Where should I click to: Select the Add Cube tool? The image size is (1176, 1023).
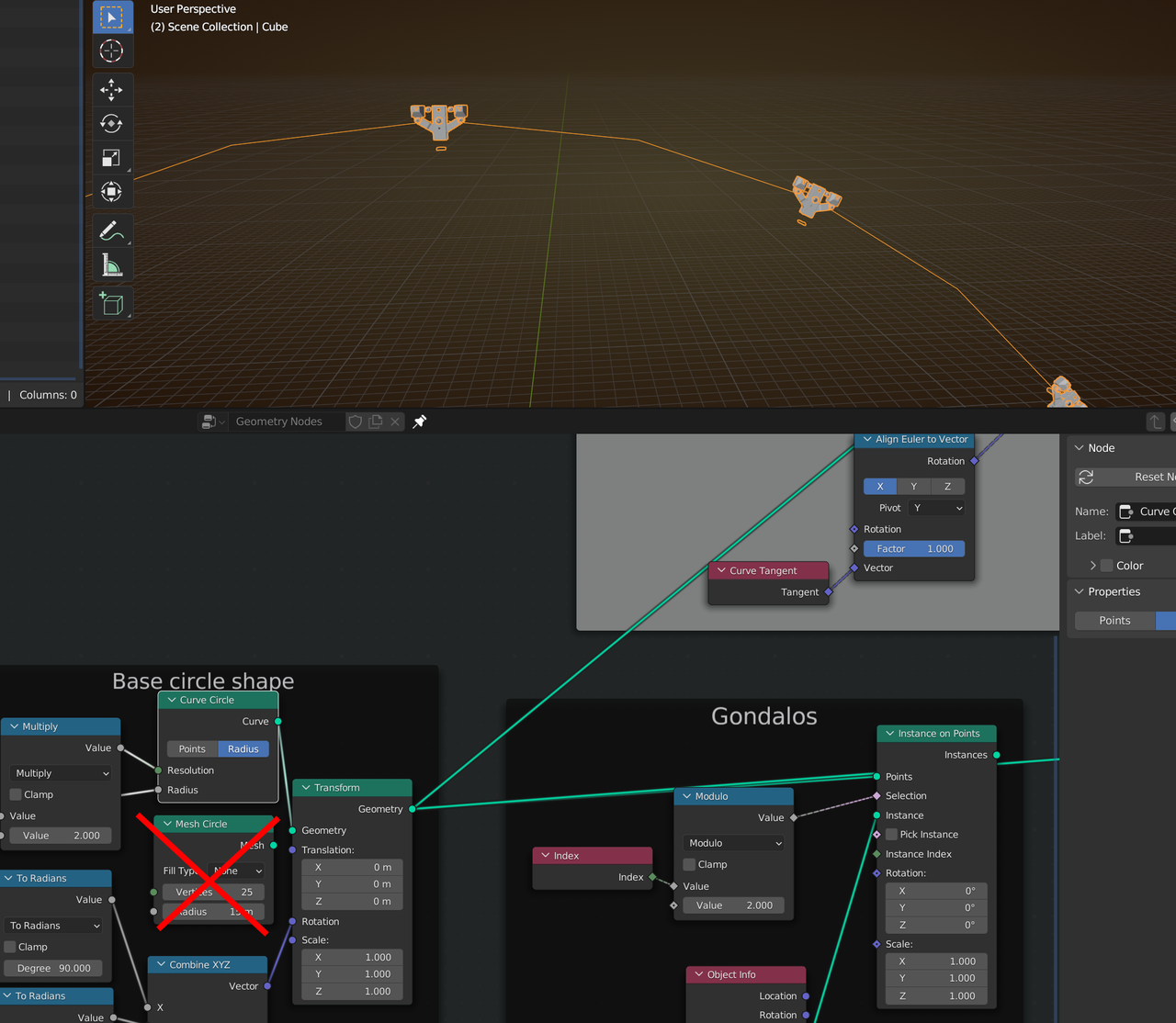[112, 304]
